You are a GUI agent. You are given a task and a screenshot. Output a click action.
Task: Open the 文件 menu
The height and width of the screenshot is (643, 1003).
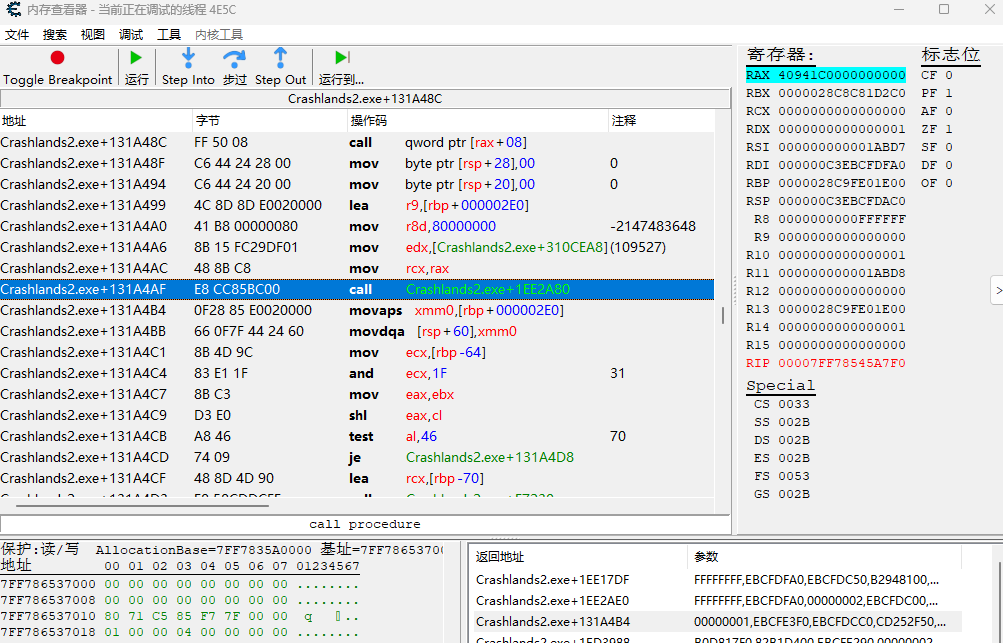coord(17,35)
